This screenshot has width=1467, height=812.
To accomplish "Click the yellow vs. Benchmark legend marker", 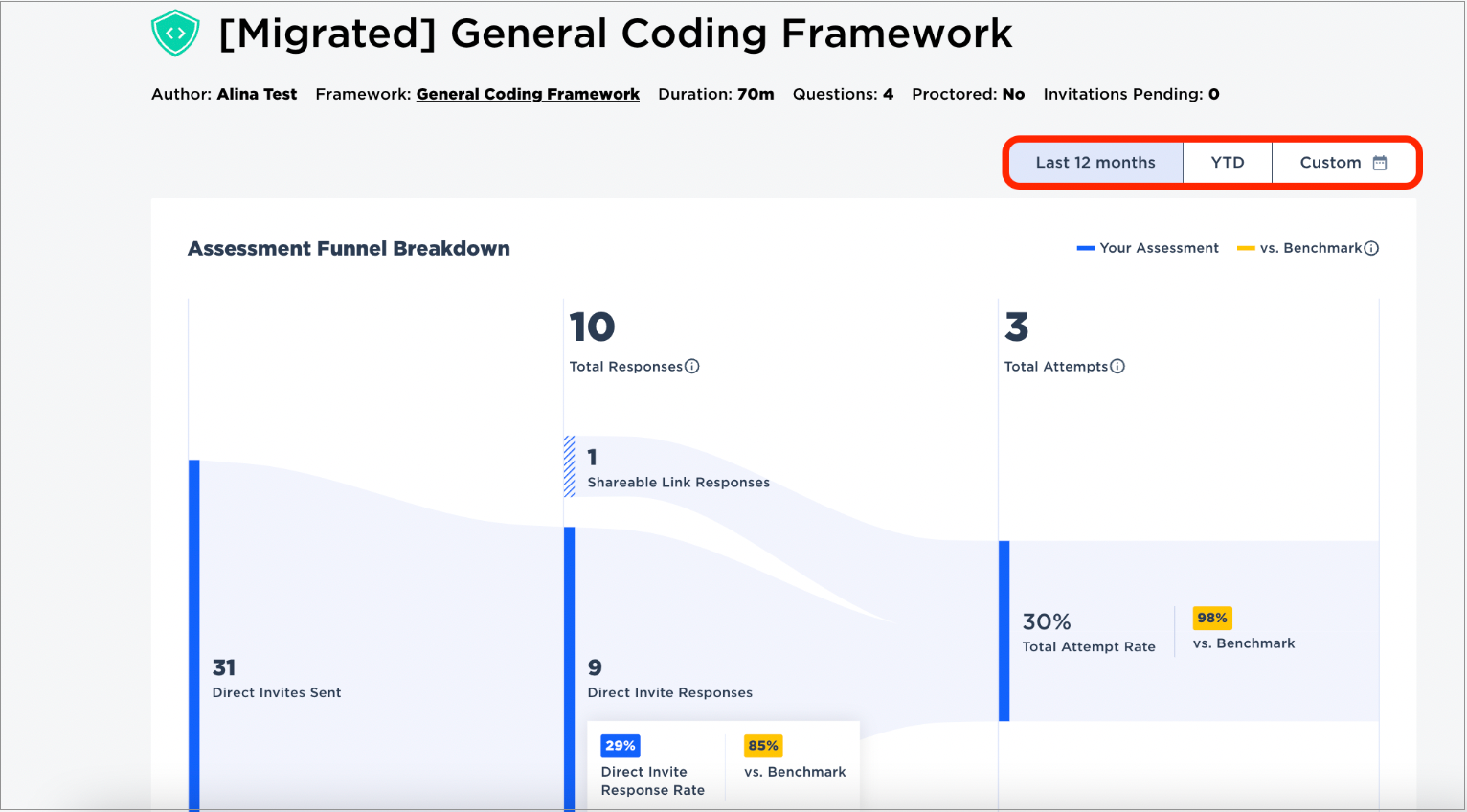I will 1246,248.
